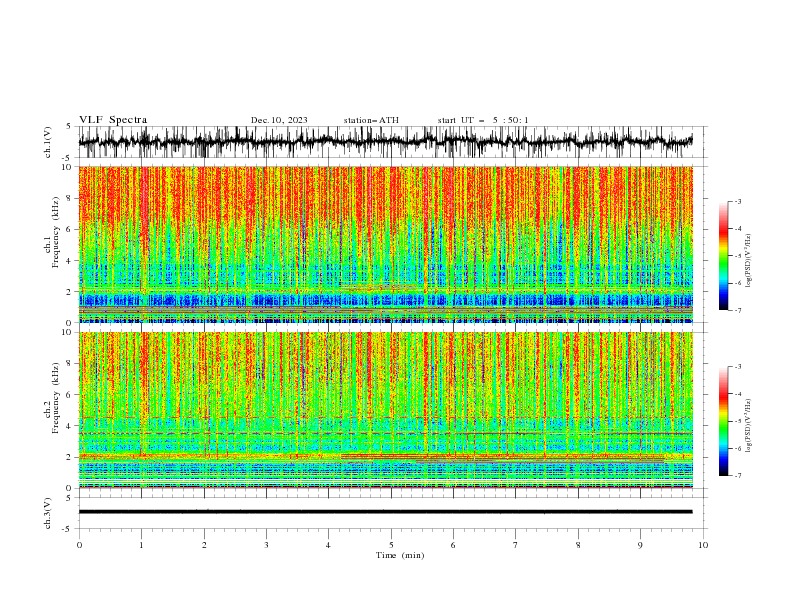Screen dimensions: 792x612
Task: Click the ch.1 color bar "log(PSD)" label
Action: (x=749, y=261)
